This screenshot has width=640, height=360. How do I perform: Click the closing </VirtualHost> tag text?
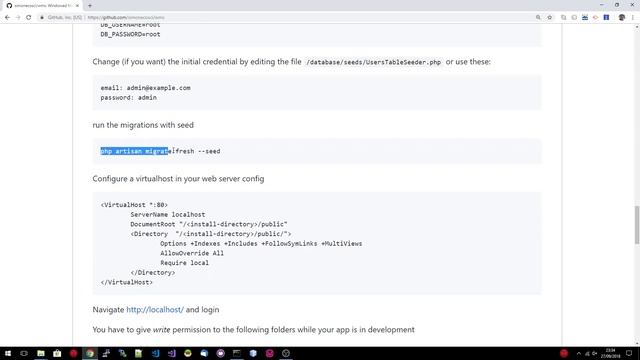(x=127, y=282)
